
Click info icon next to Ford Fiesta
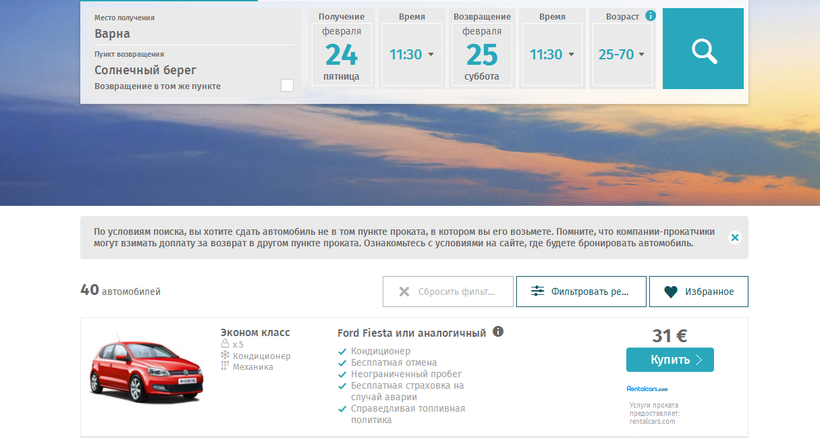498,332
